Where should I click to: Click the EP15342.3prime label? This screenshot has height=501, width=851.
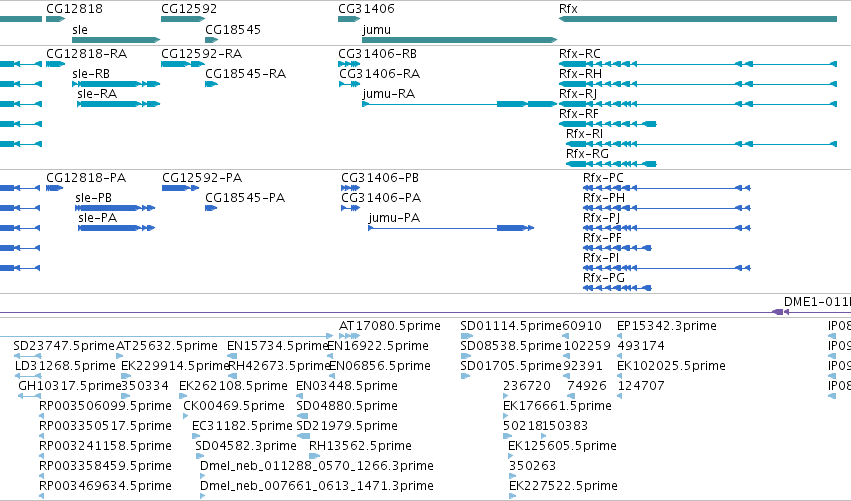[x=666, y=326]
